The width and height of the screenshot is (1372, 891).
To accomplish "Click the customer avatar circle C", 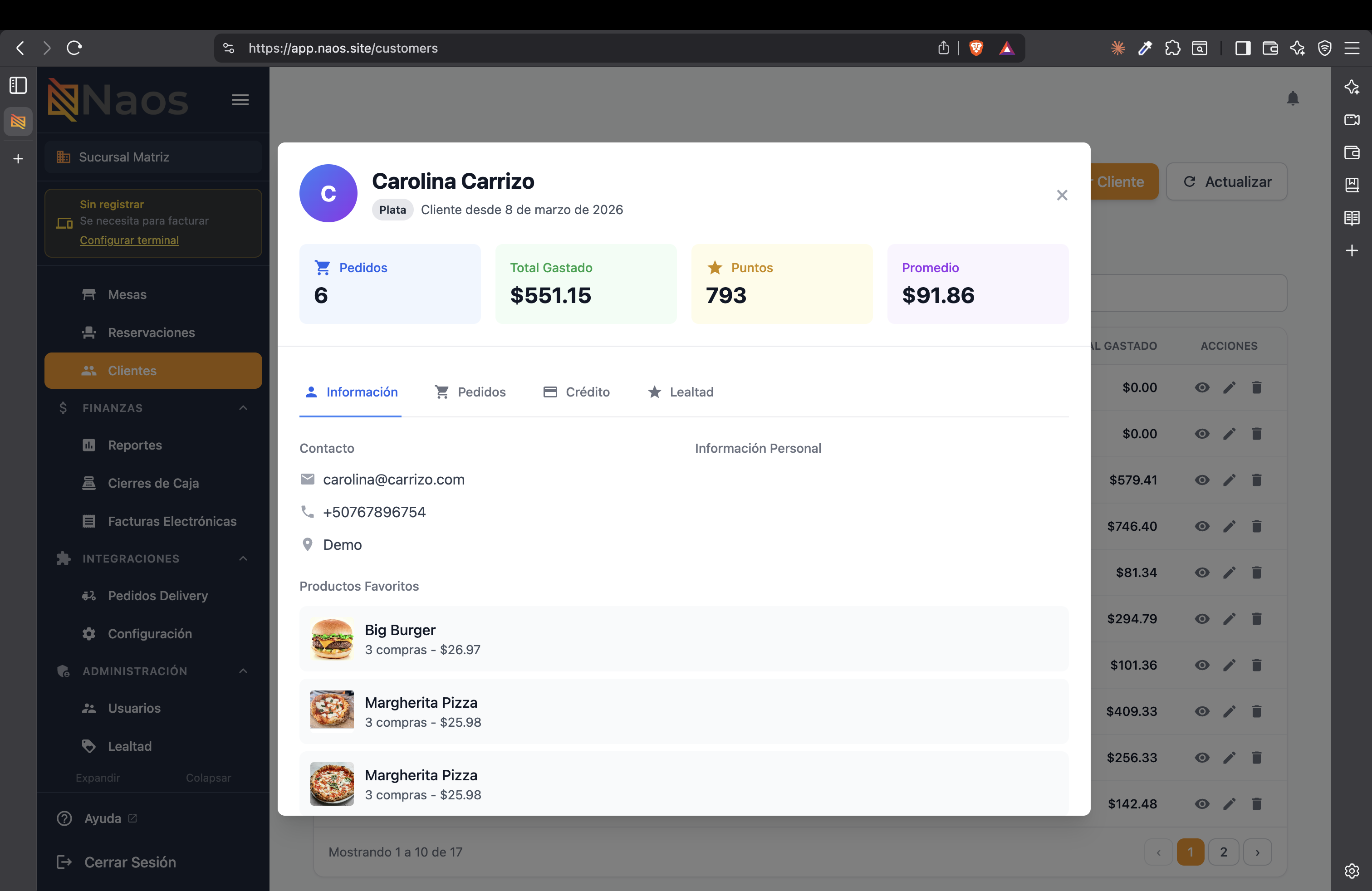I will [x=328, y=194].
